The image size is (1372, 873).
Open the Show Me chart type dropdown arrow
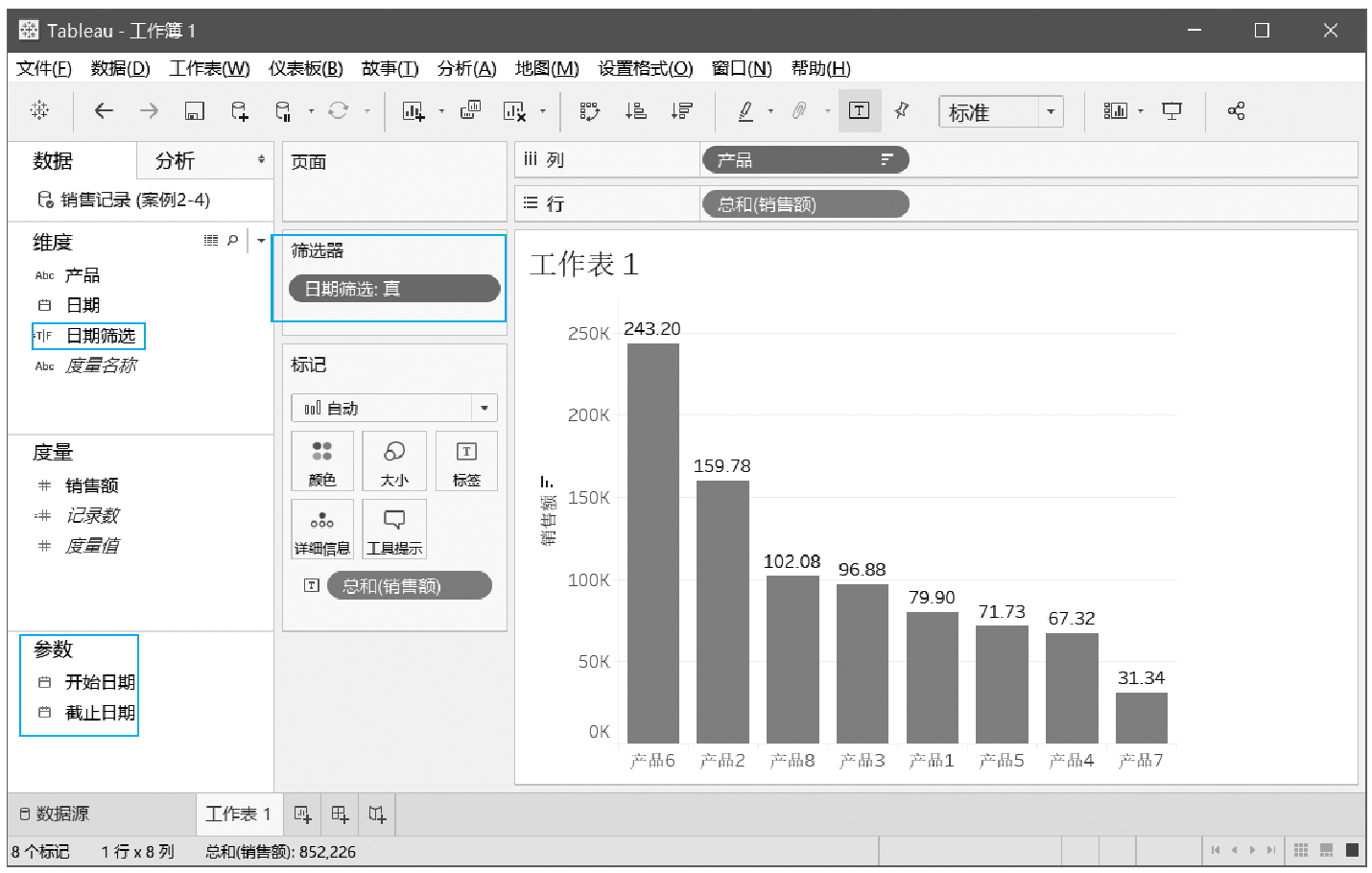[x=1141, y=111]
